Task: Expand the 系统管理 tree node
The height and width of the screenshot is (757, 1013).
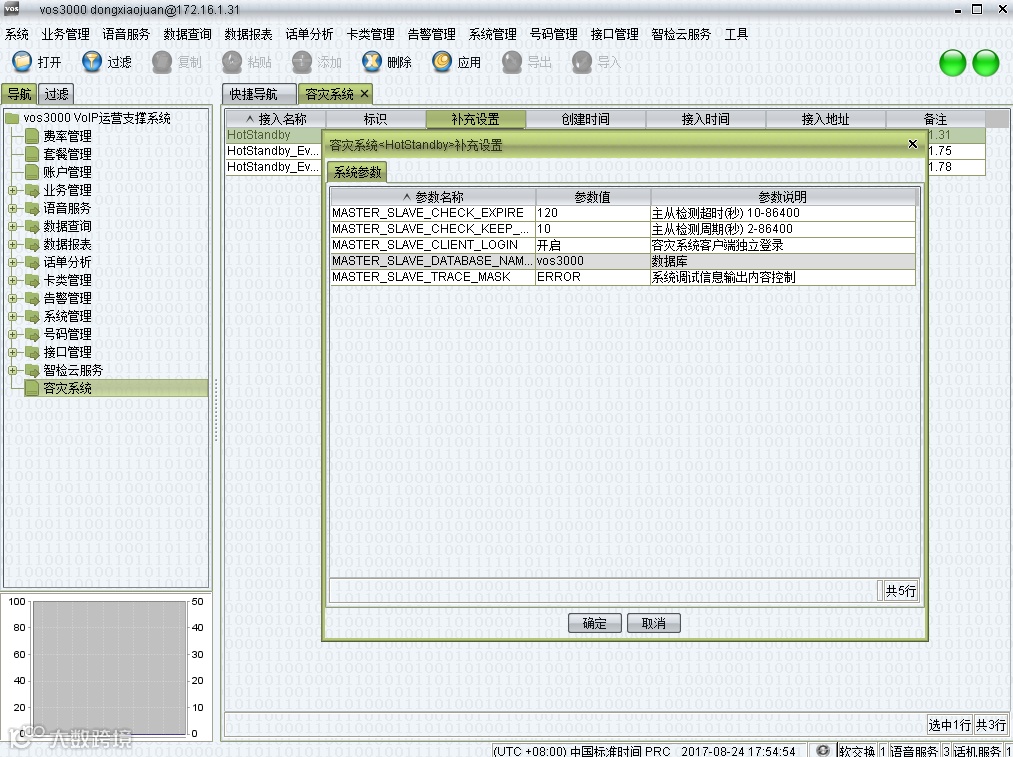Action: (x=12, y=316)
